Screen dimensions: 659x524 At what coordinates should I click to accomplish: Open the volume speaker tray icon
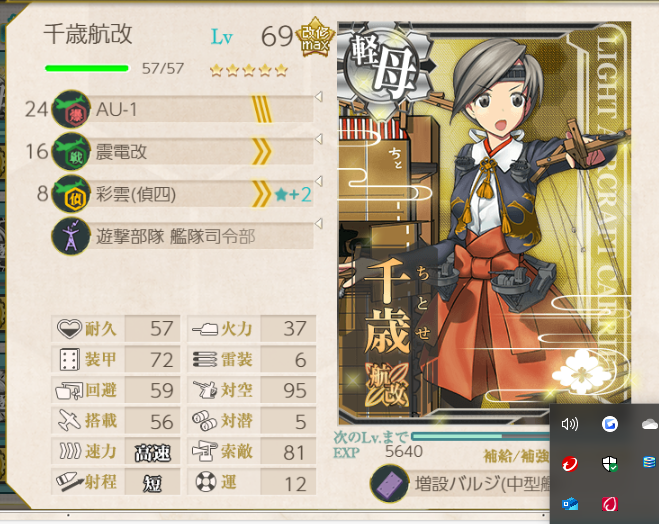[569, 424]
